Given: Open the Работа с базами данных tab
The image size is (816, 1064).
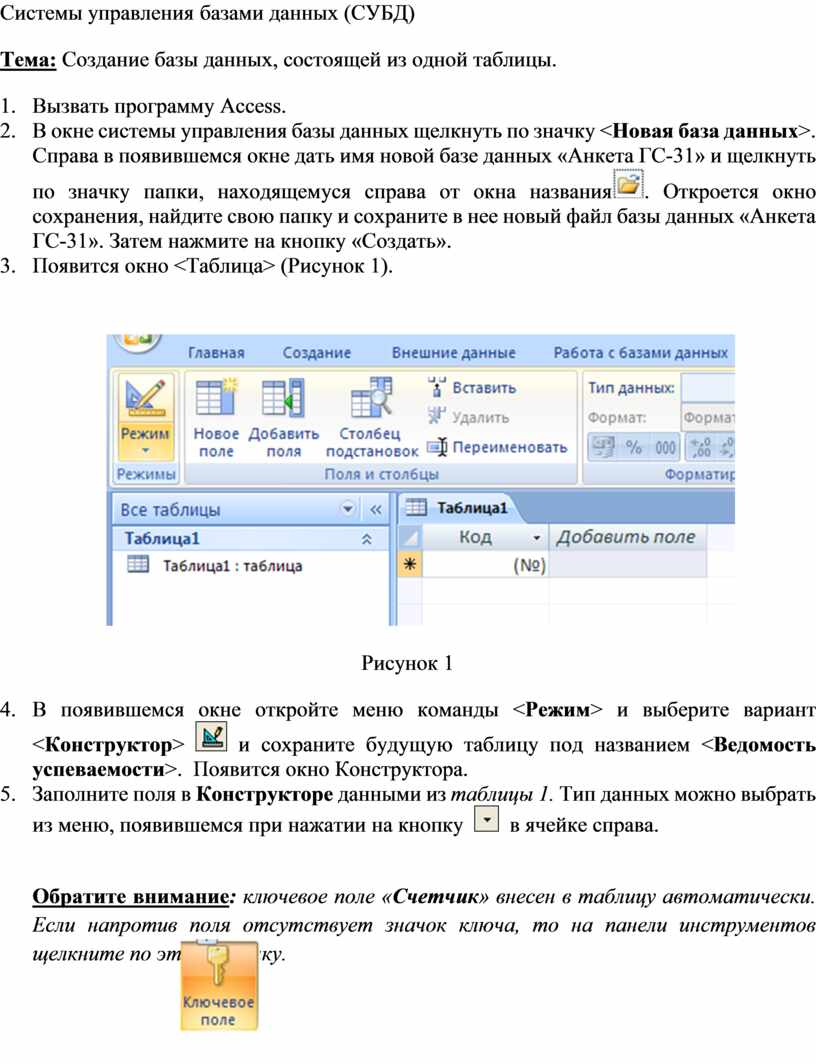Looking at the screenshot, I should [640, 353].
